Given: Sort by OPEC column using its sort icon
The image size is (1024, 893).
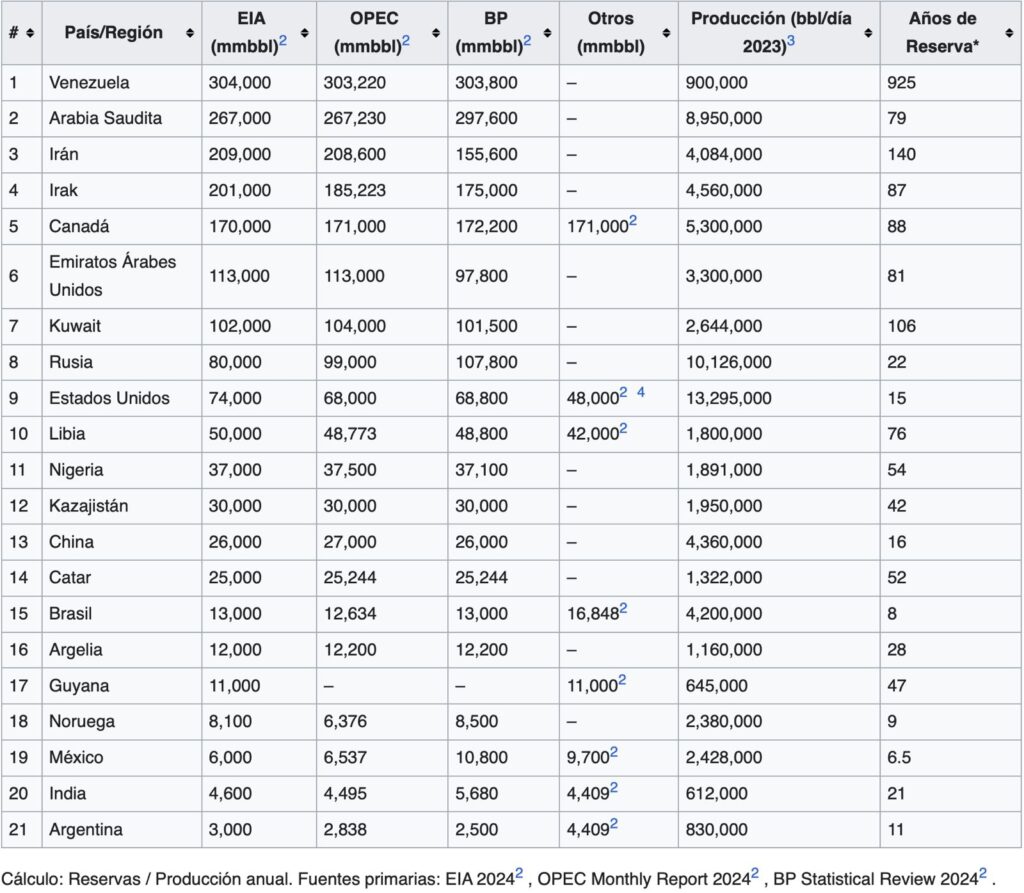Looking at the screenshot, I should coord(436,33).
